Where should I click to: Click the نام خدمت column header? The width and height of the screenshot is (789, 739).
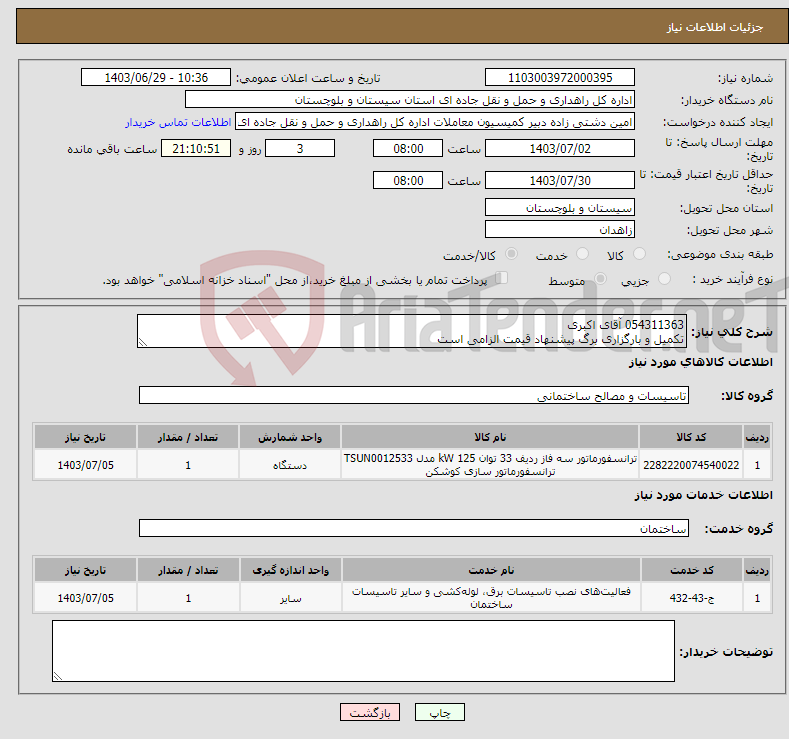tap(491, 570)
